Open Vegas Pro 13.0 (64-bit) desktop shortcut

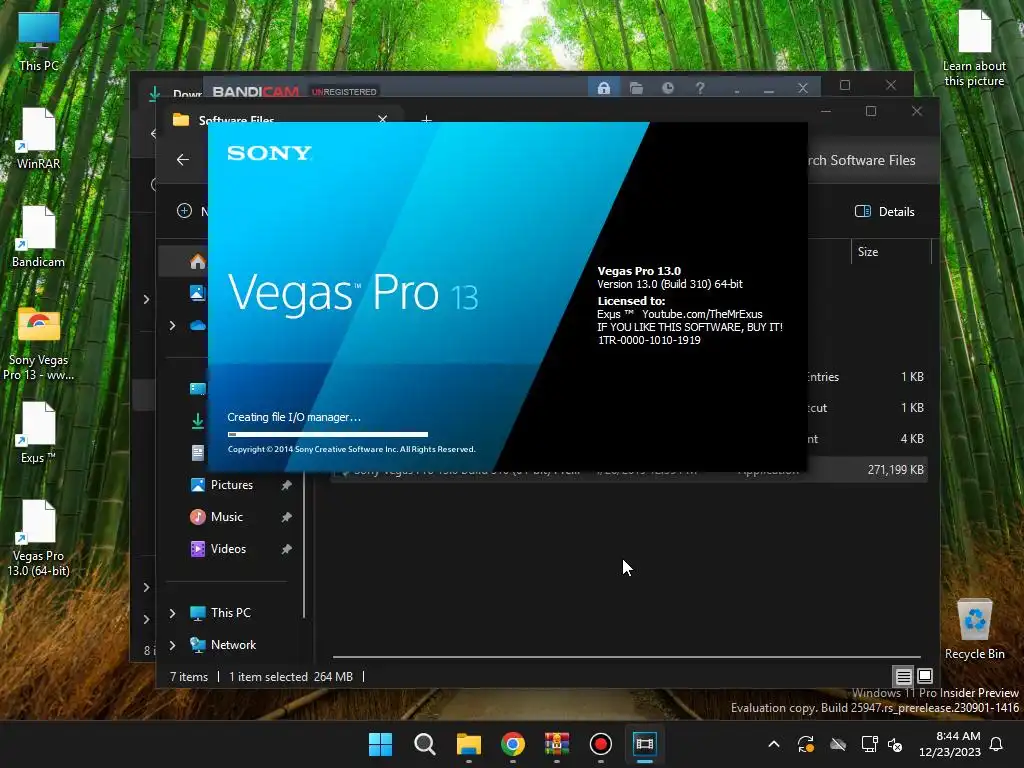pyautogui.click(x=39, y=538)
